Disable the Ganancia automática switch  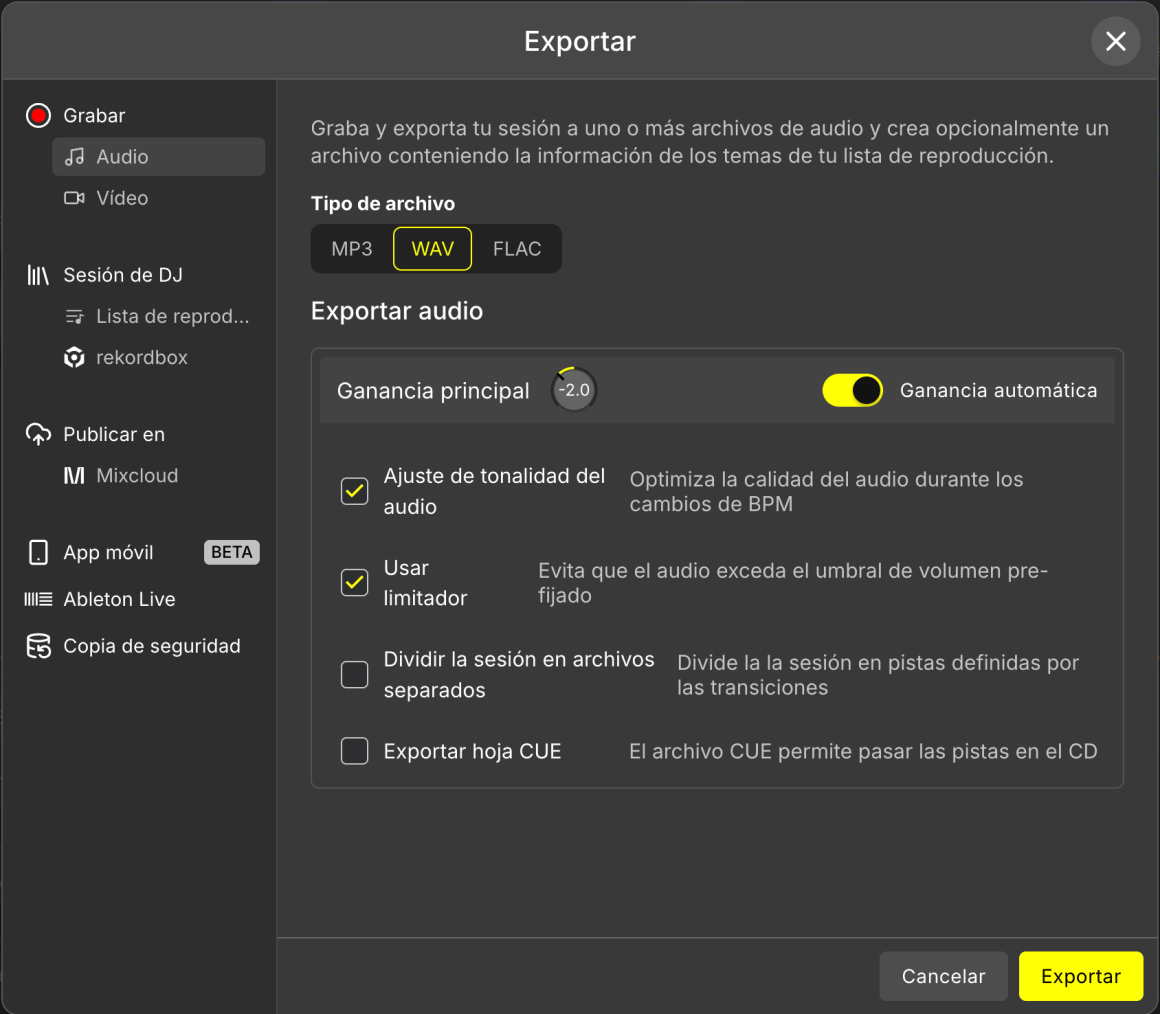(852, 390)
